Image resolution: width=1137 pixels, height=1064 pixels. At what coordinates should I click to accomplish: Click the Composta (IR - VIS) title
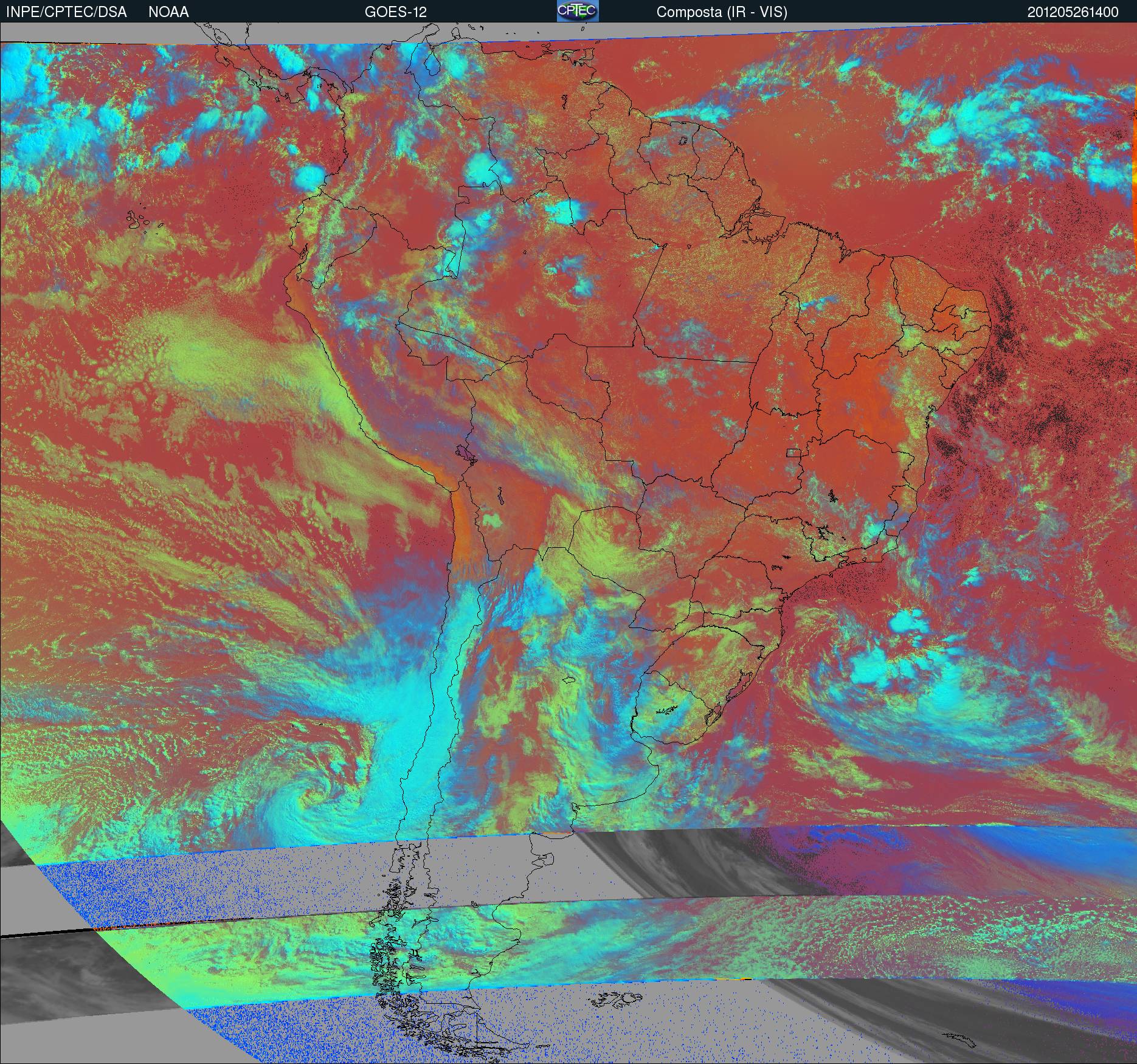[722, 12]
